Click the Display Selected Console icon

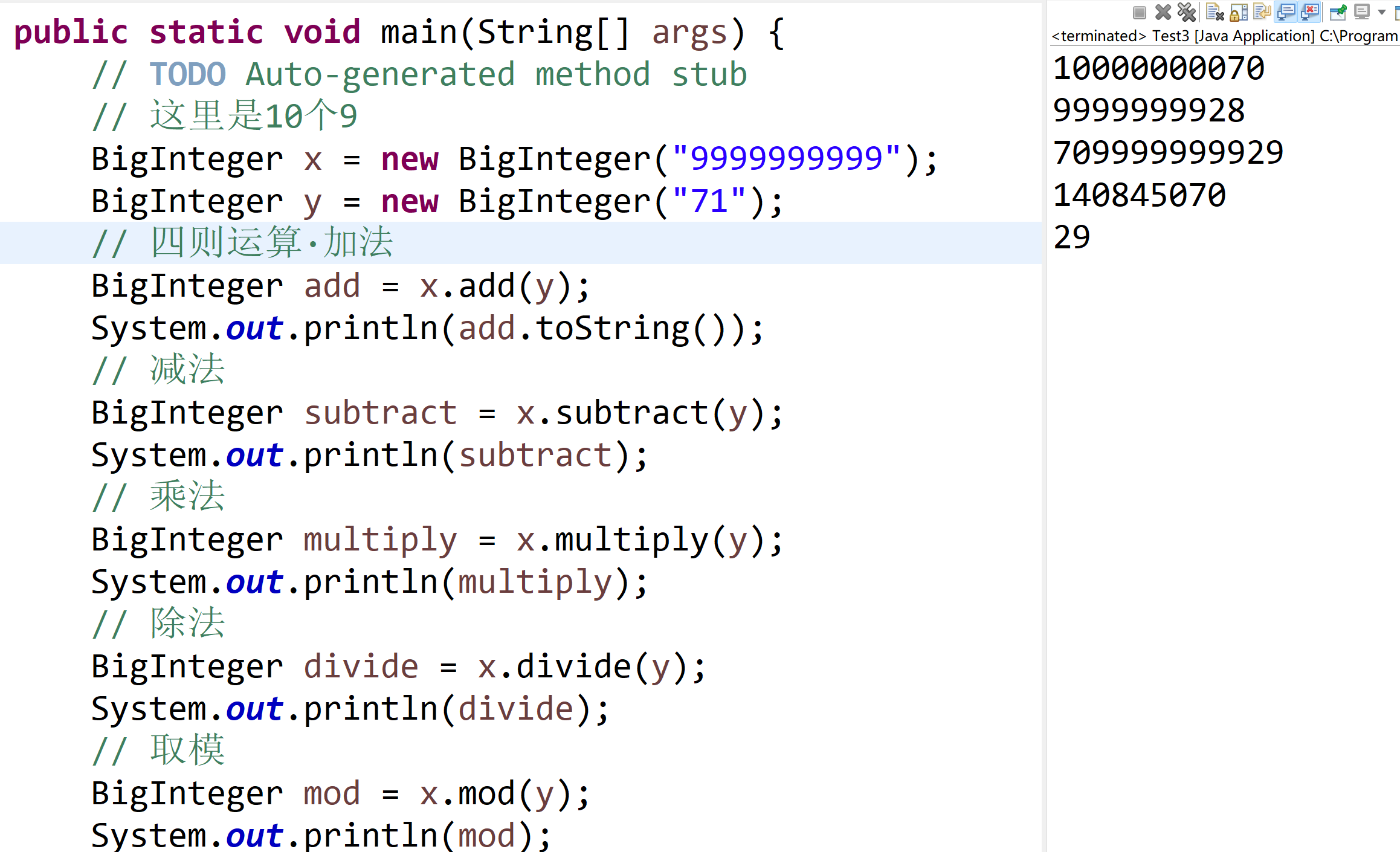(1362, 12)
